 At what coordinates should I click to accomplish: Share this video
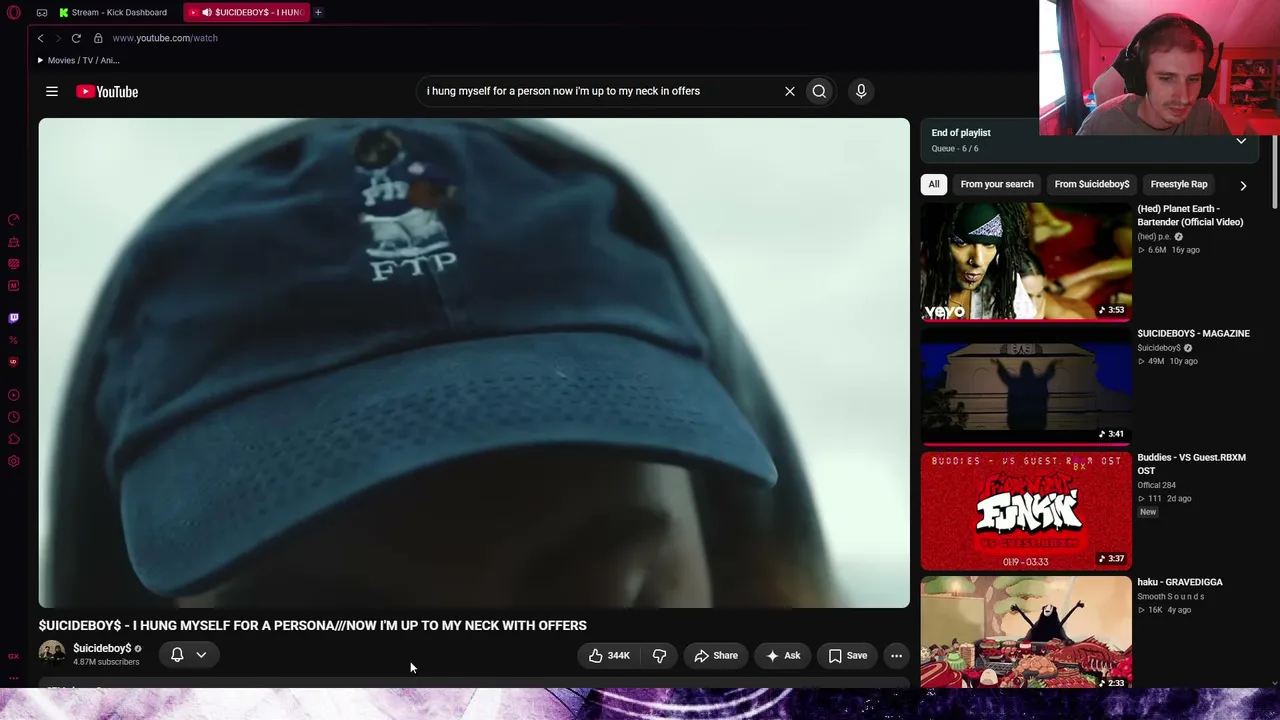[x=716, y=656]
